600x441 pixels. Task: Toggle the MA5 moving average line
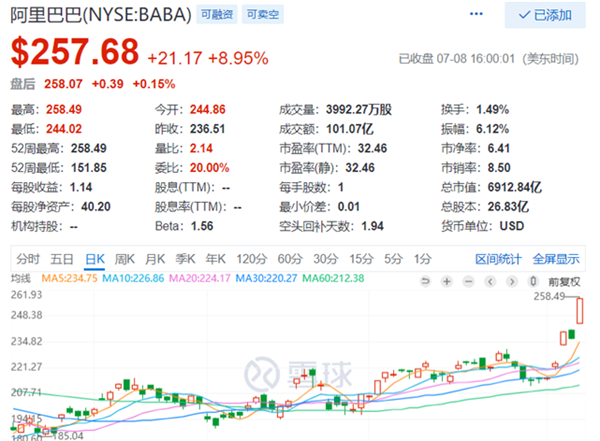(x=66, y=278)
